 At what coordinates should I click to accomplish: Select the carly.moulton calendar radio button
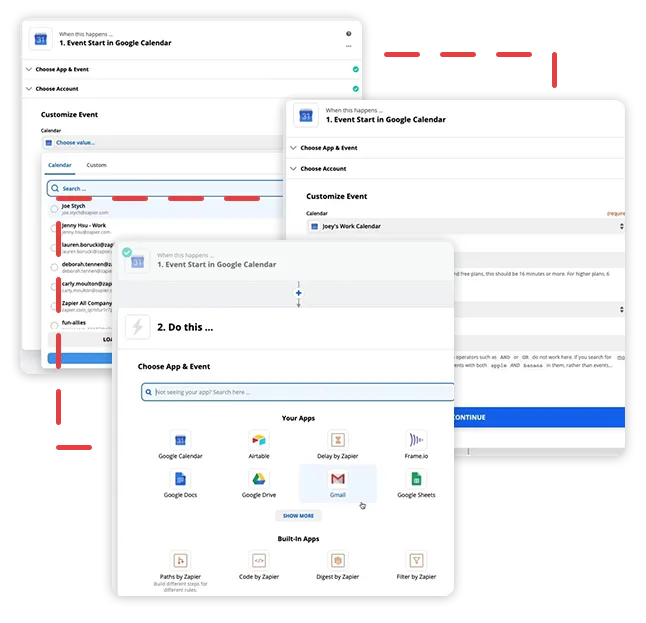click(x=54, y=286)
